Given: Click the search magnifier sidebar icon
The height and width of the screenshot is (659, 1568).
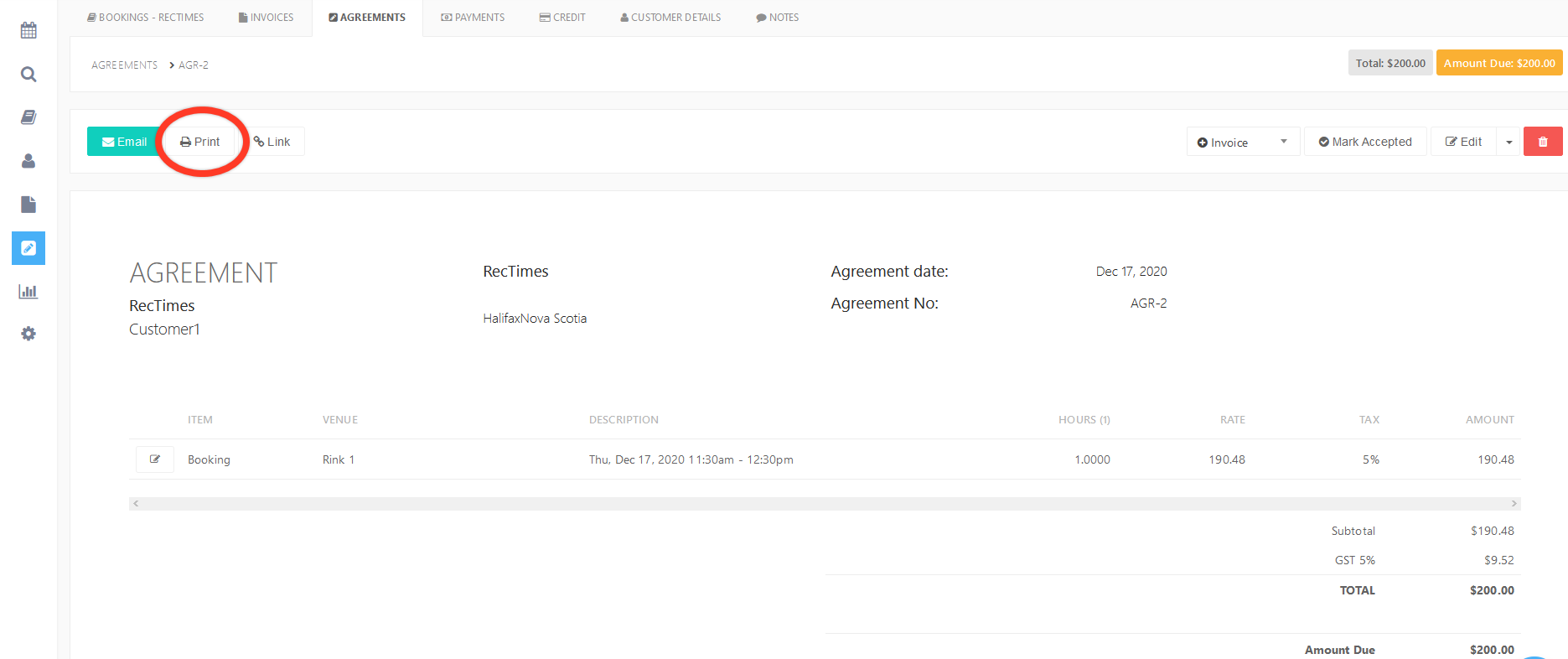Looking at the screenshot, I should point(28,75).
